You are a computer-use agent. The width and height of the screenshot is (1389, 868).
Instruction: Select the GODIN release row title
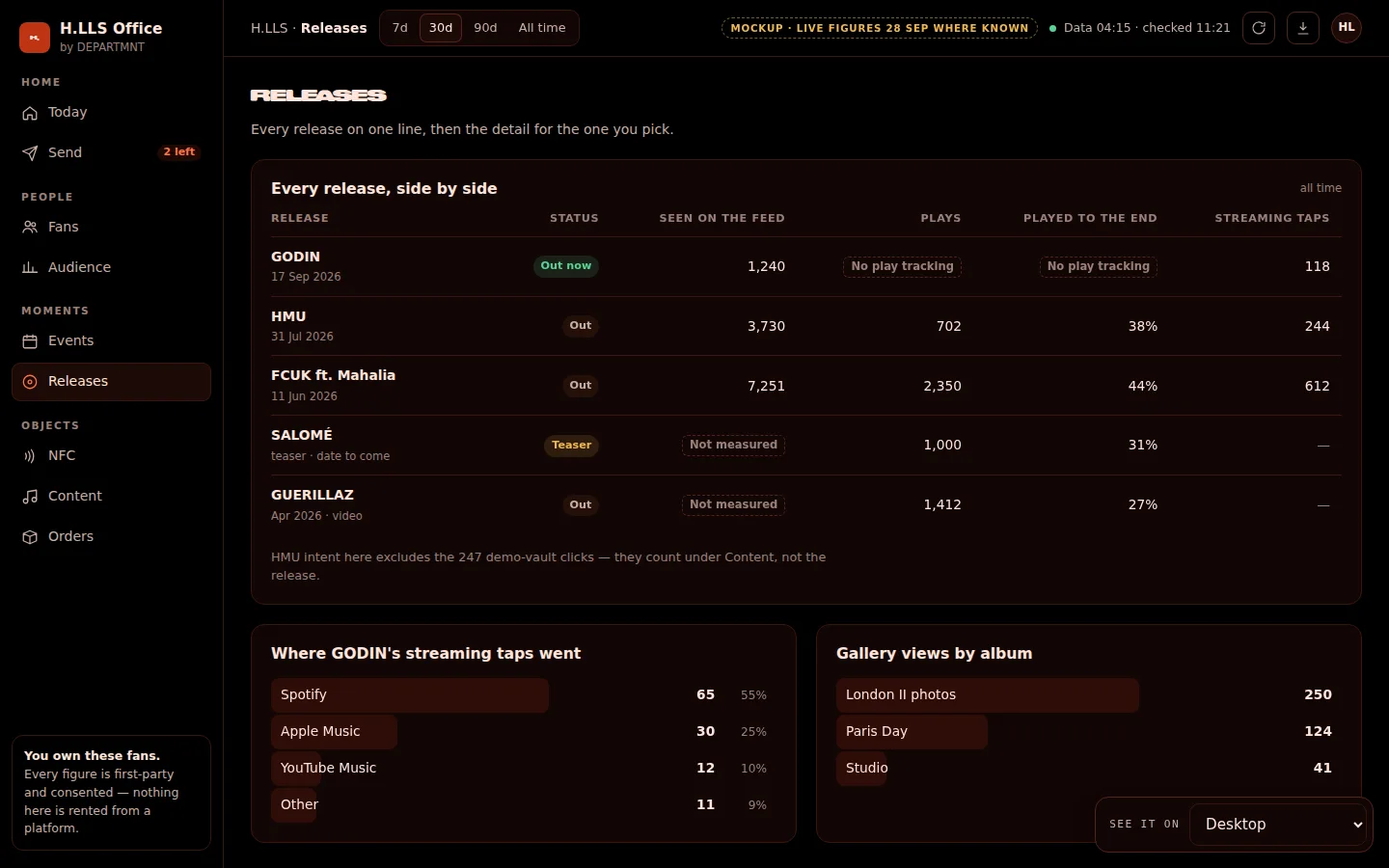[295, 258]
